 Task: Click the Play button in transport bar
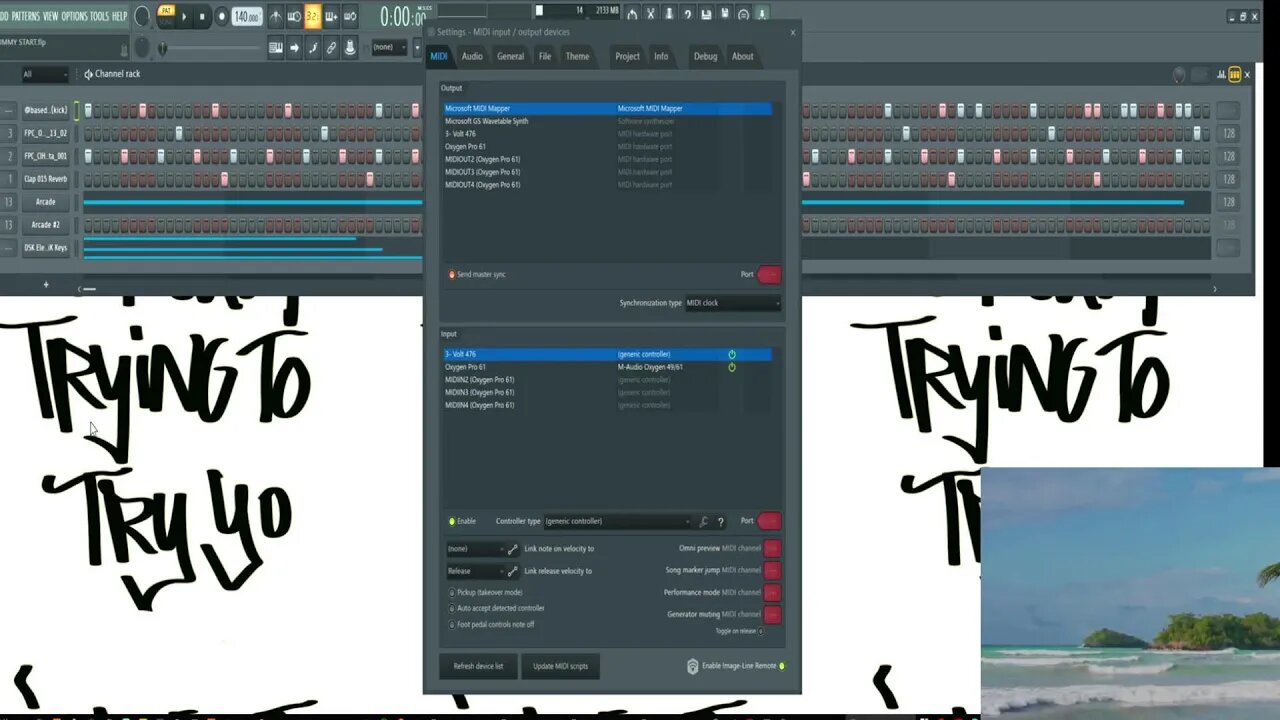pyautogui.click(x=184, y=16)
